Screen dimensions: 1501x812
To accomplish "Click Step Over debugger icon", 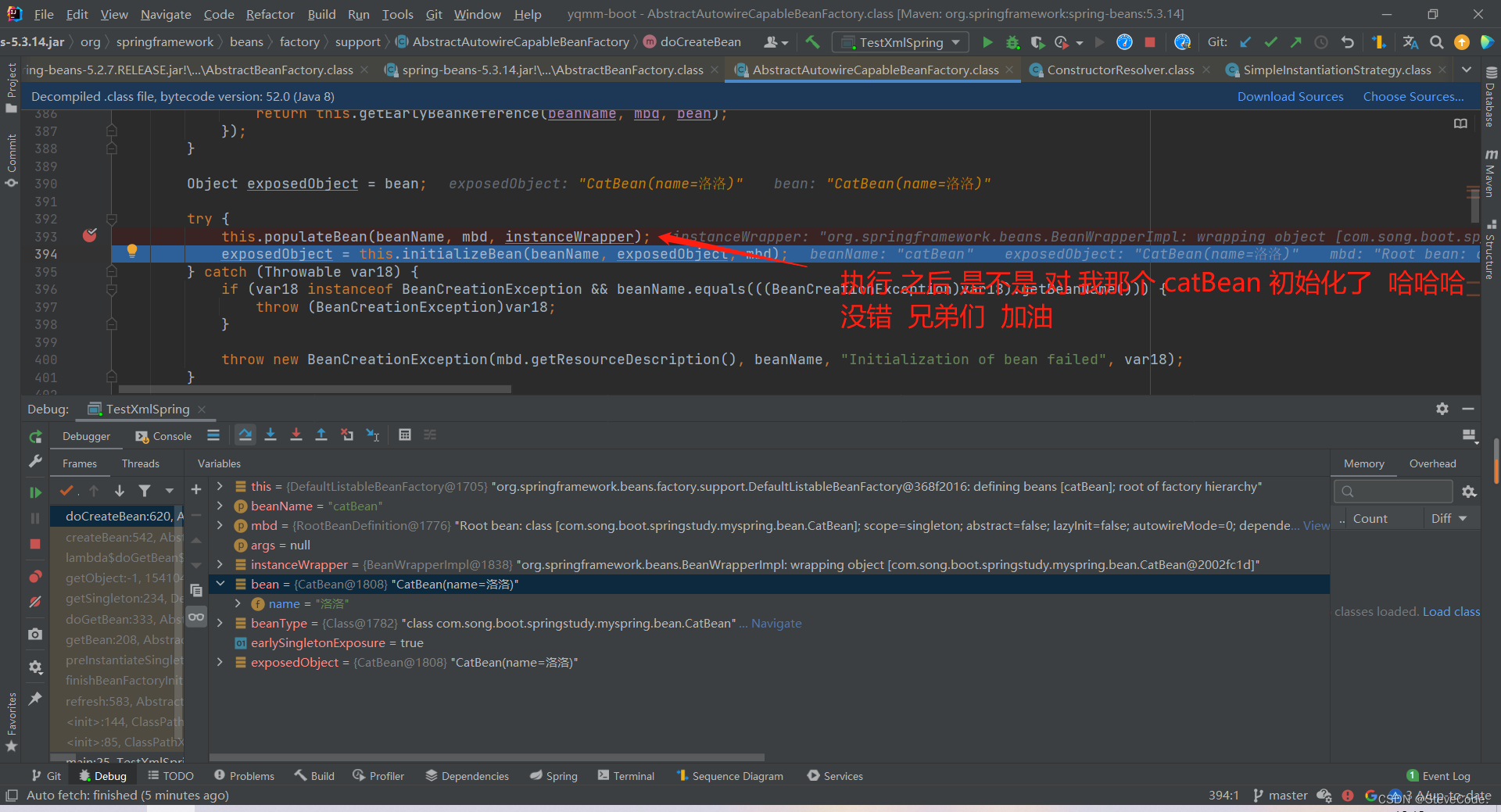I will pos(245,435).
